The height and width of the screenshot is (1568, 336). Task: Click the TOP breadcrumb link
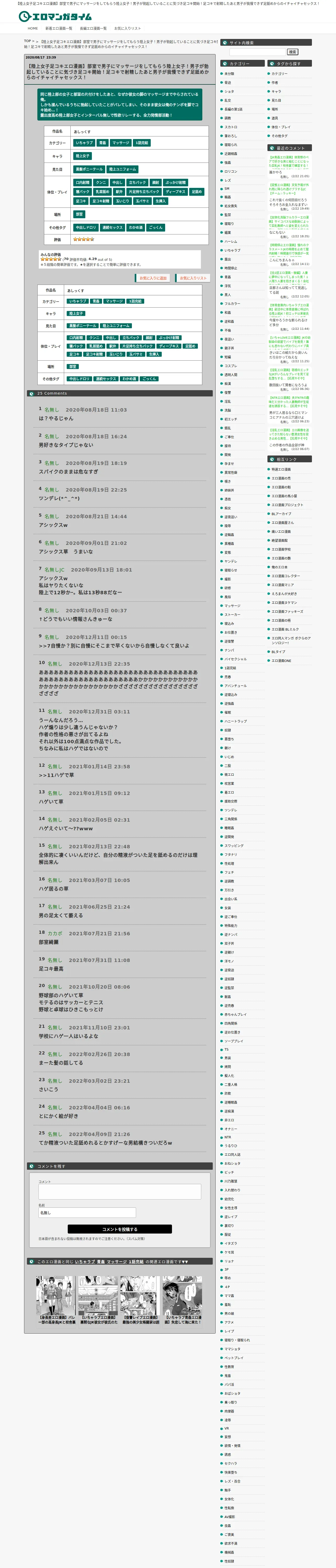(27, 41)
